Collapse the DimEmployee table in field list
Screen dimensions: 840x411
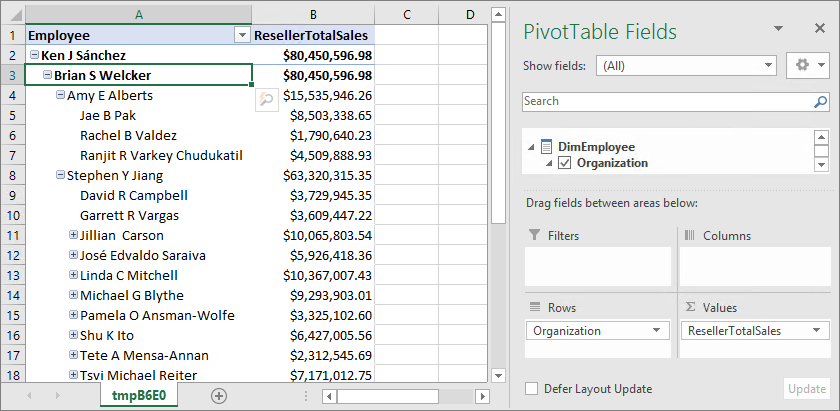point(530,147)
